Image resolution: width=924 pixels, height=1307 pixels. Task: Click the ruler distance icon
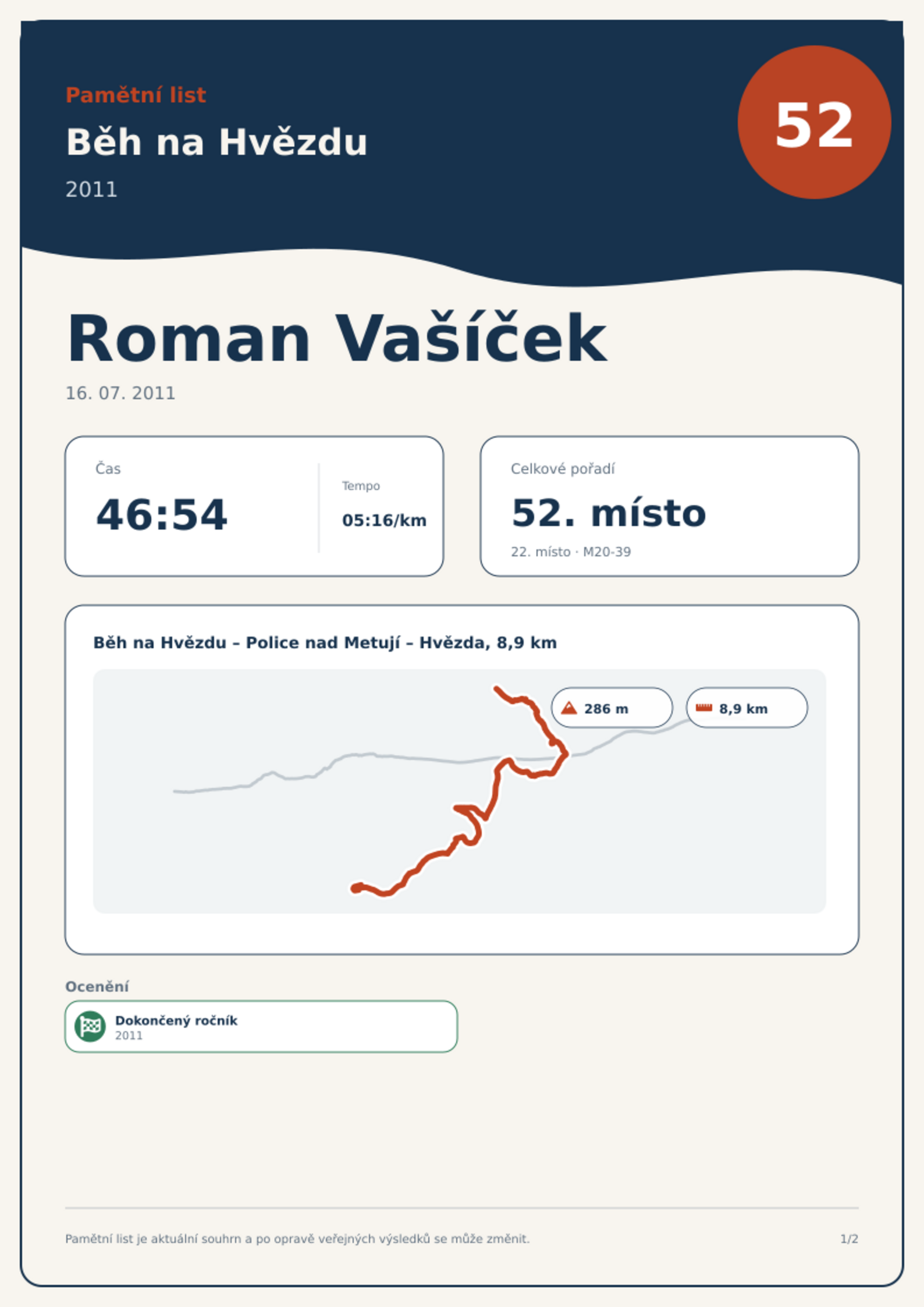coord(704,708)
